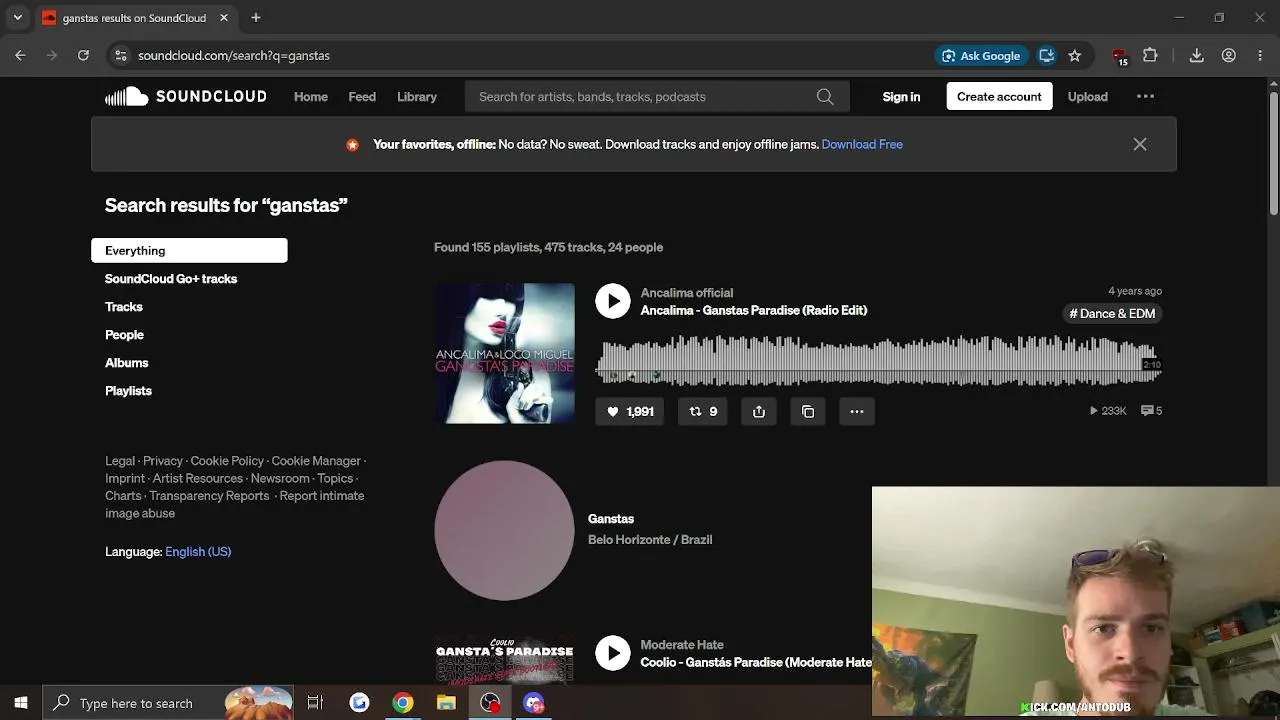The height and width of the screenshot is (720, 1280).
Task: Click the SoundCloud search magnifier icon
Action: pos(825,97)
